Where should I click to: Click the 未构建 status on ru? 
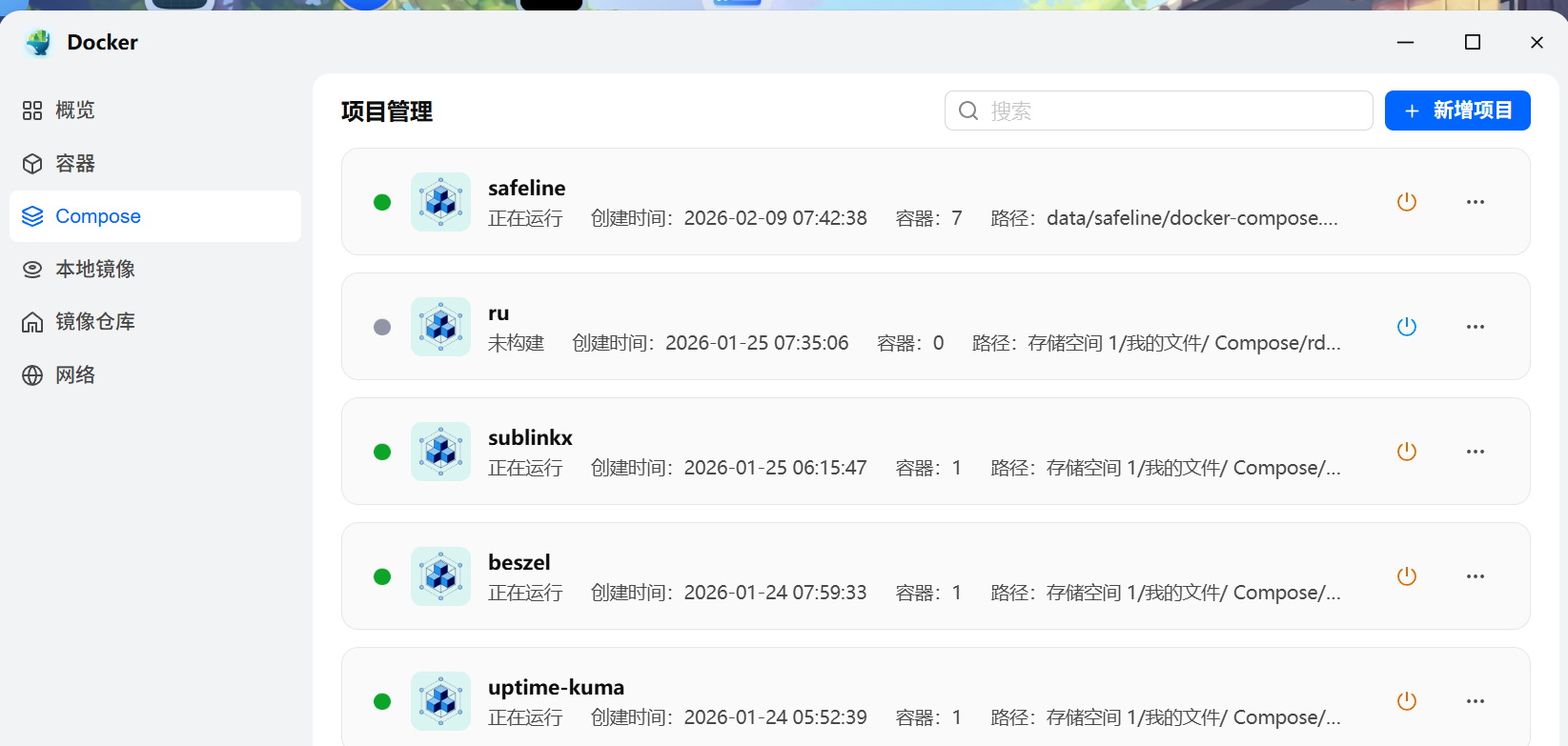point(517,343)
